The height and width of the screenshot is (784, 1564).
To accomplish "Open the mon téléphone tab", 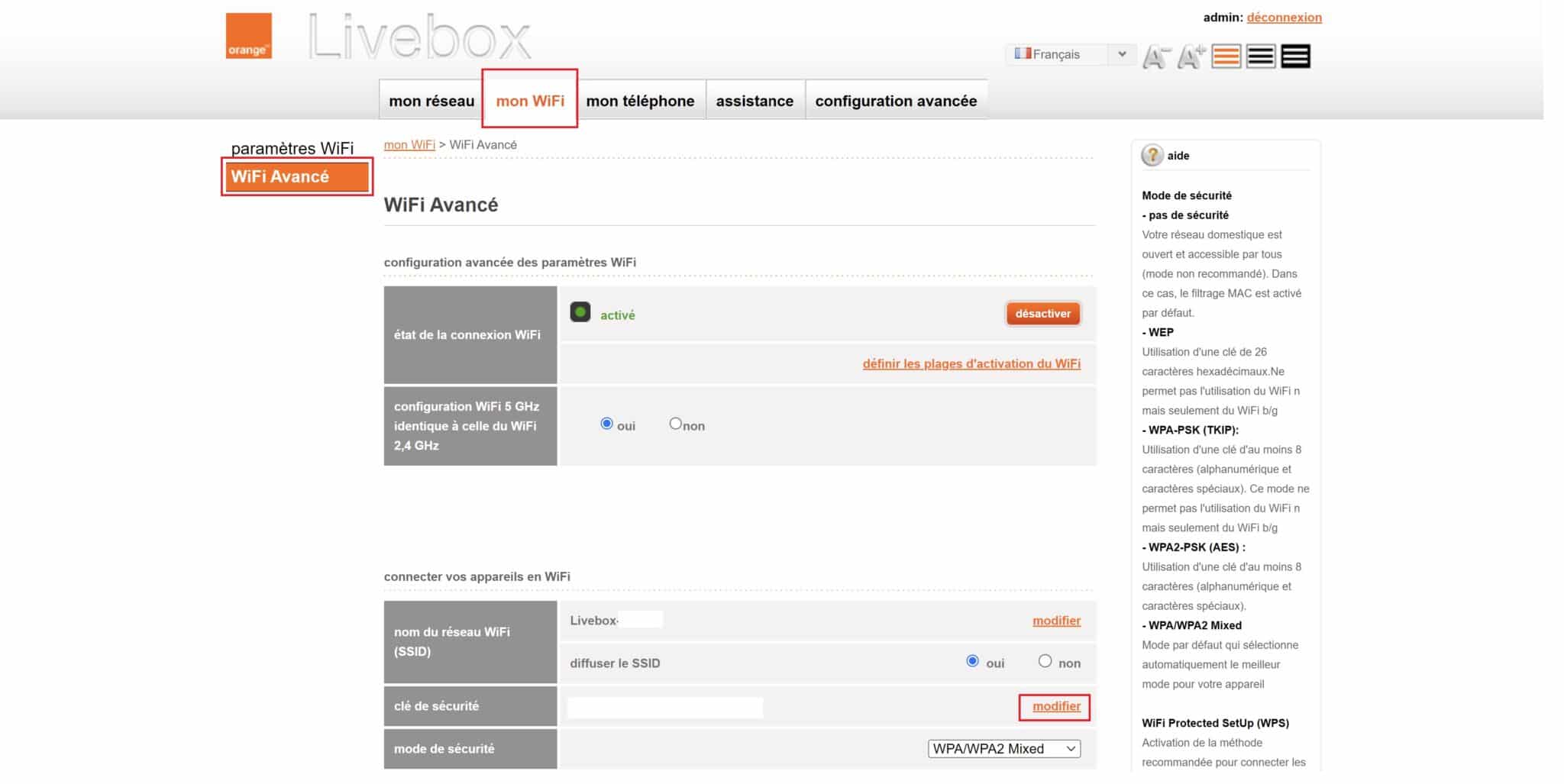I will (x=640, y=101).
